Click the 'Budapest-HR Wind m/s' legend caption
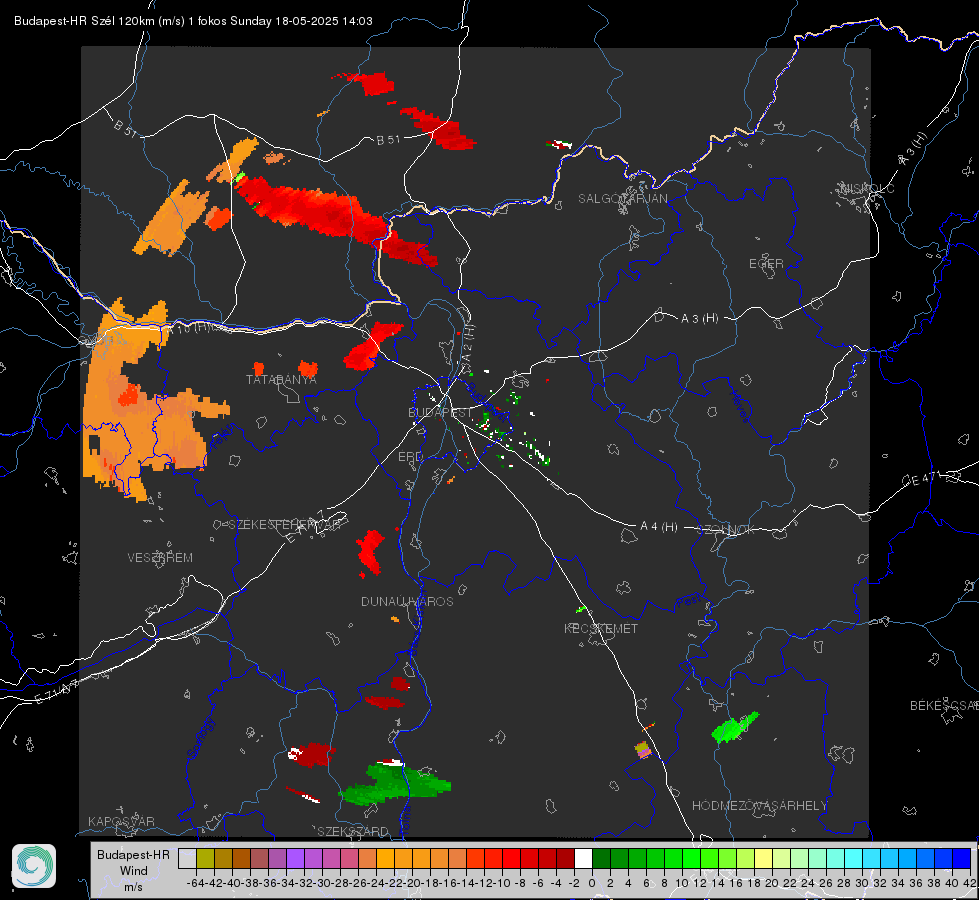This screenshot has height=900, width=979. [x=133, y=871]
